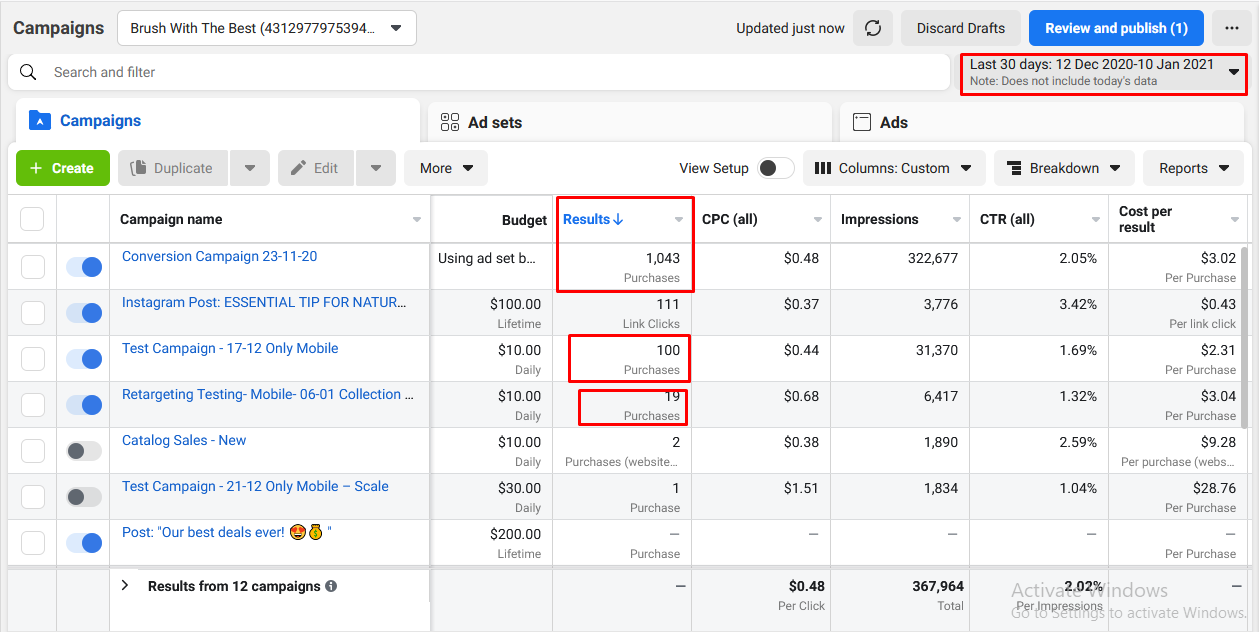Toggle off Conversion Campaign 23-11-20
This screenshot has height=632, width=1259.
[x=84, y=267]
